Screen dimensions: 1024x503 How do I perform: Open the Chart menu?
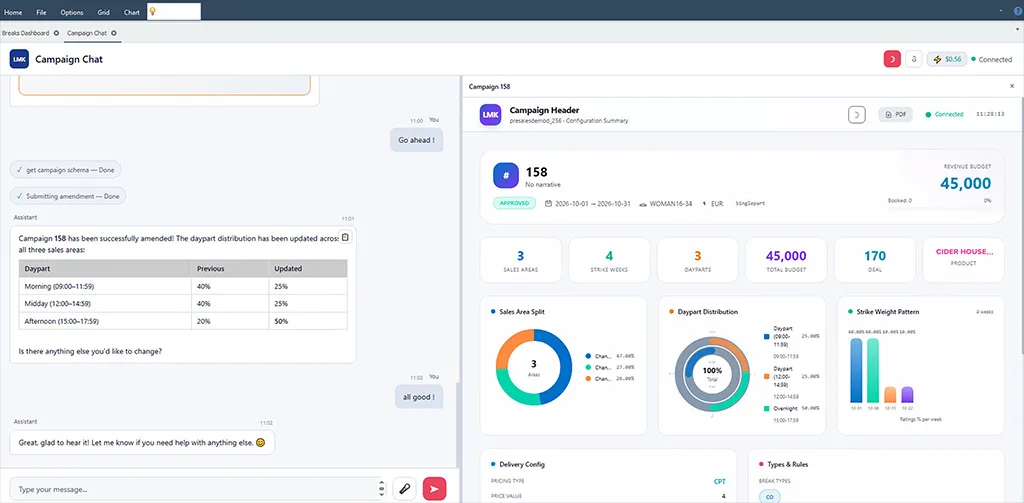[132, 12]
